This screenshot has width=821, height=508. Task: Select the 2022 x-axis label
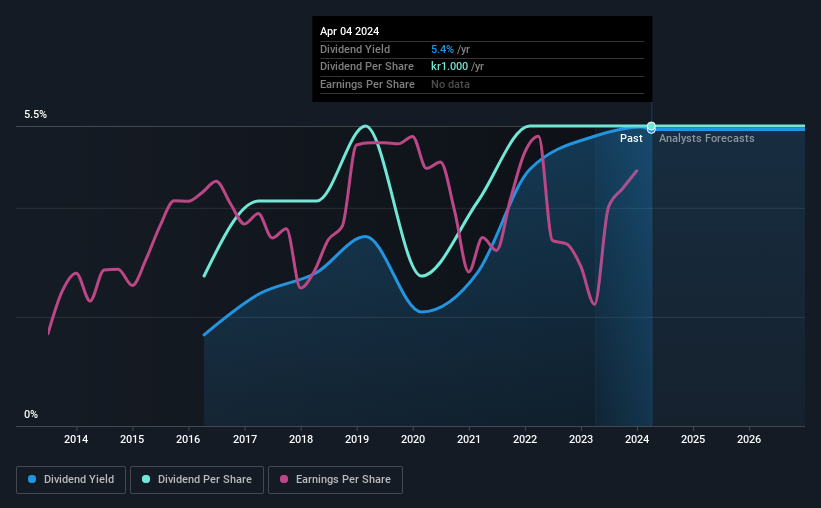(525, 439)
